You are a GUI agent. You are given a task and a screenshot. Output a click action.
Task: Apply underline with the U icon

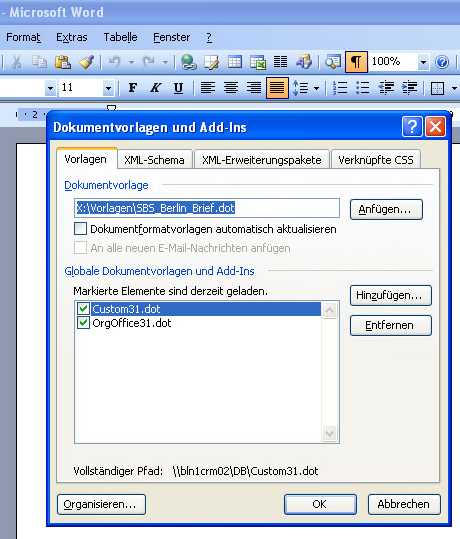(x=178, y=88)
